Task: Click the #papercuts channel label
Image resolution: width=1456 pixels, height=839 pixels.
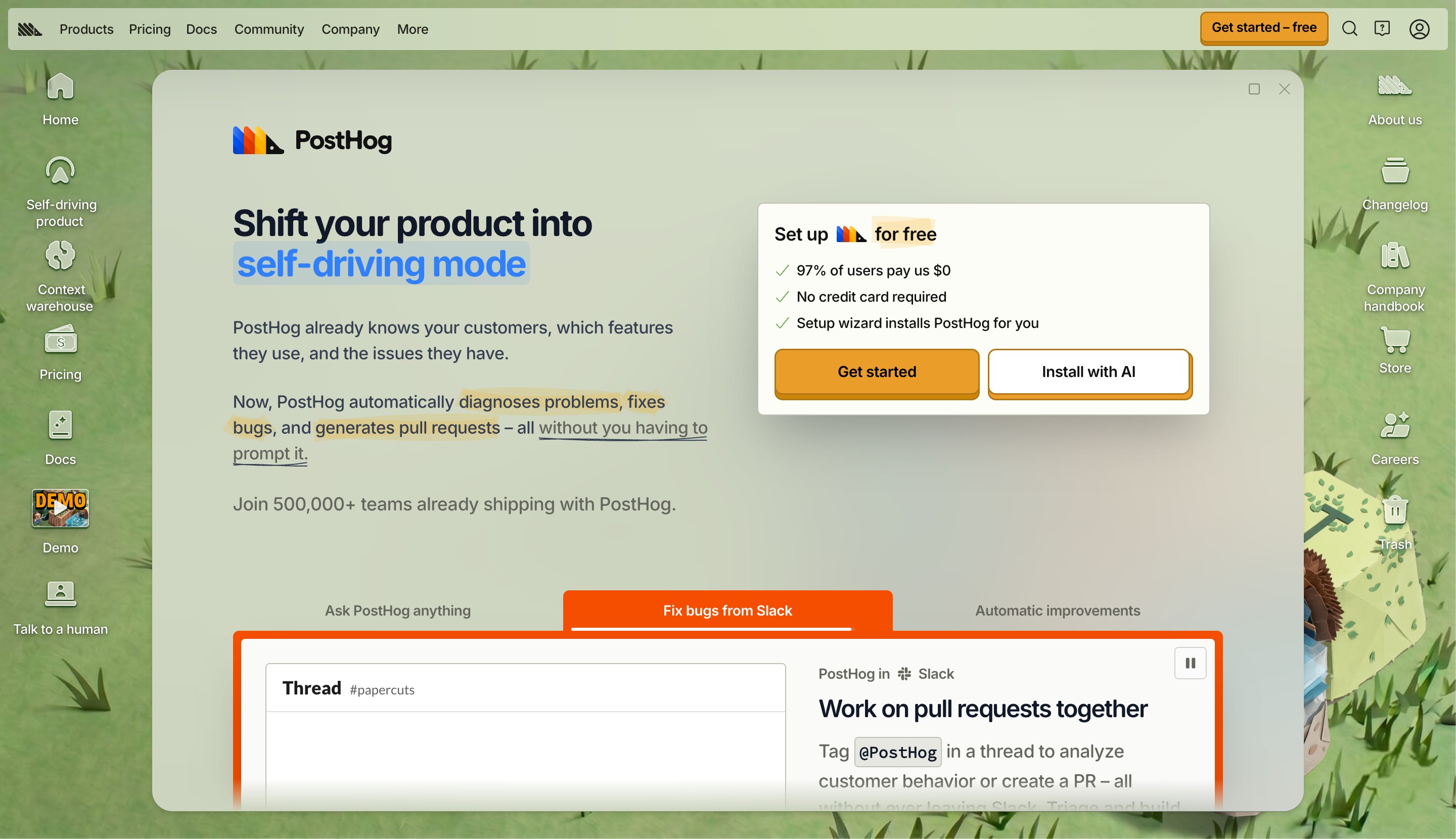Action: point(382,690)
